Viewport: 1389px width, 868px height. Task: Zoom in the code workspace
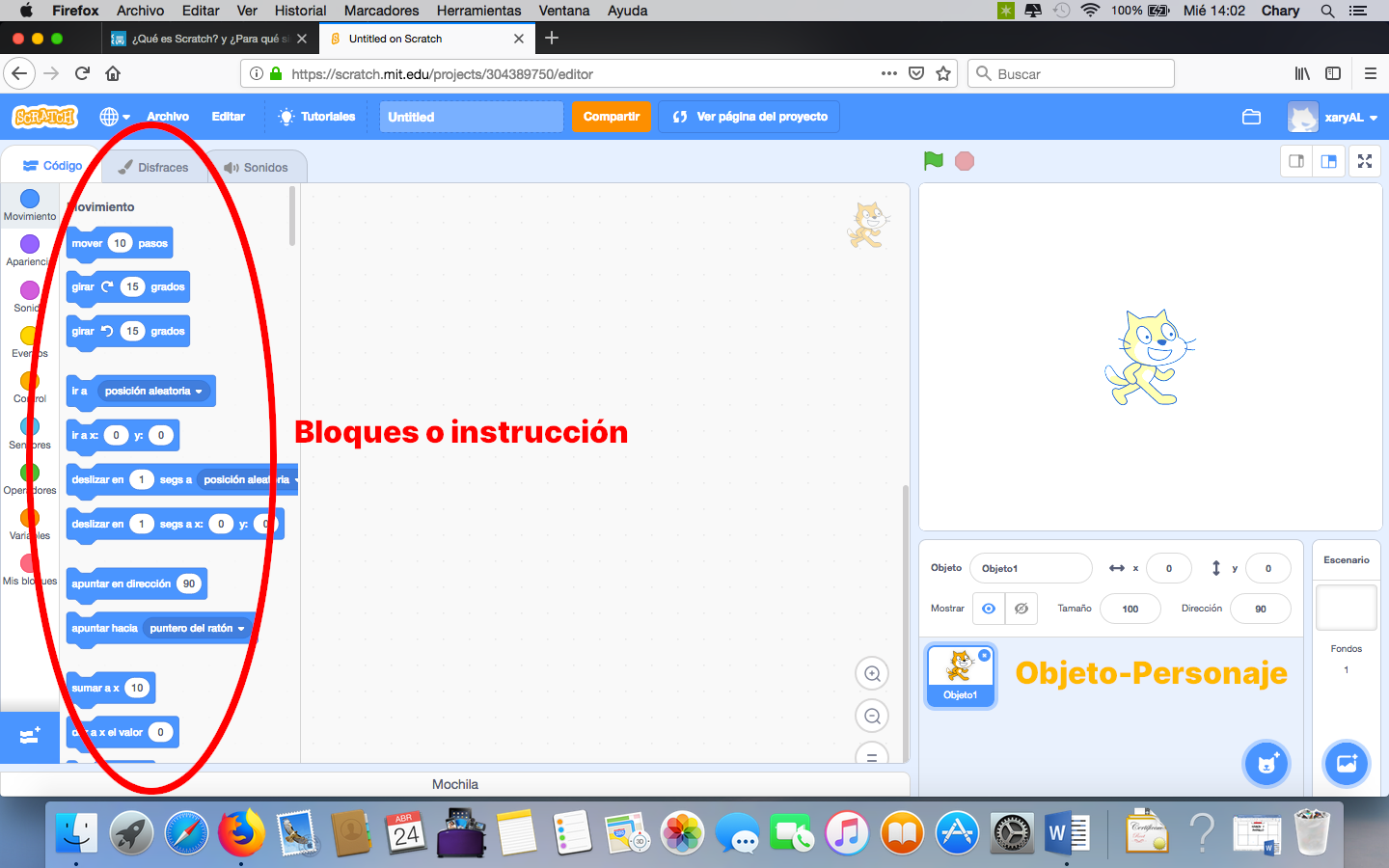(x=872, y=674)
